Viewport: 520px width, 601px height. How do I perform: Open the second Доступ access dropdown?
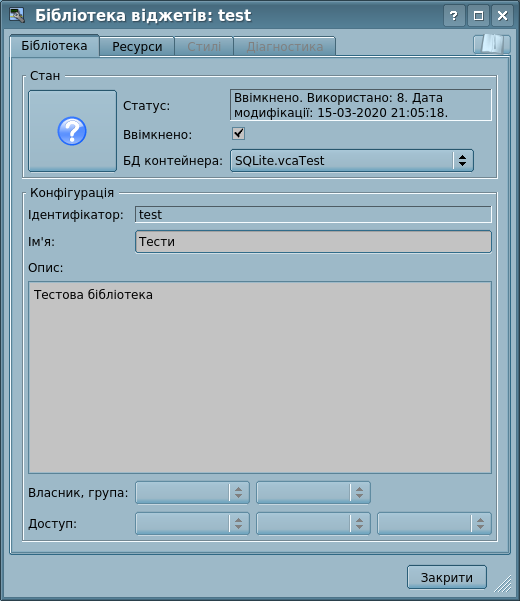click(x=313, y=524)
